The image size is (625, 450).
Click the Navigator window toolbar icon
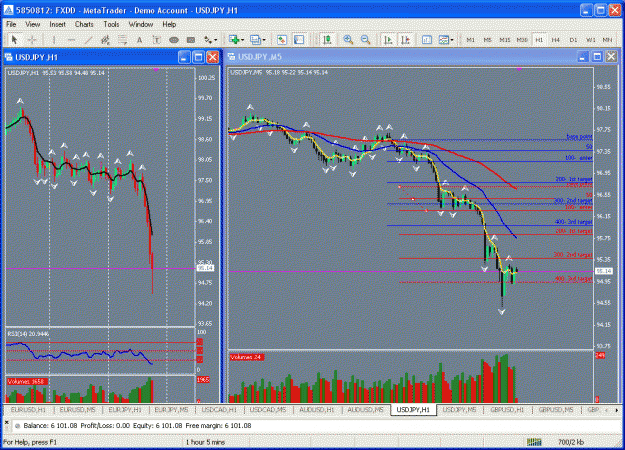click(x=299, y=39)
